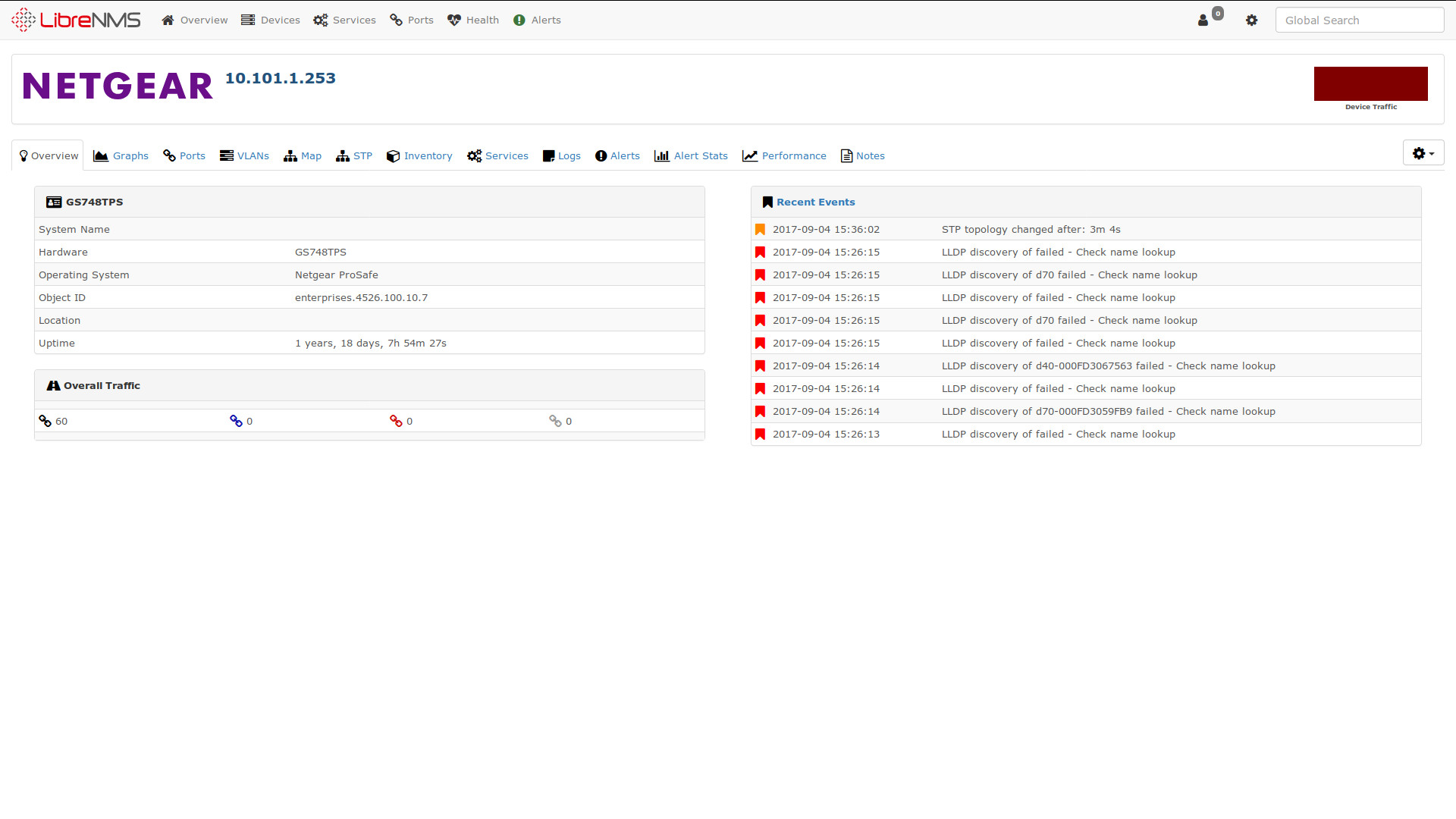
Task: Switch to the Graphs tab
Action: [121, 155]
